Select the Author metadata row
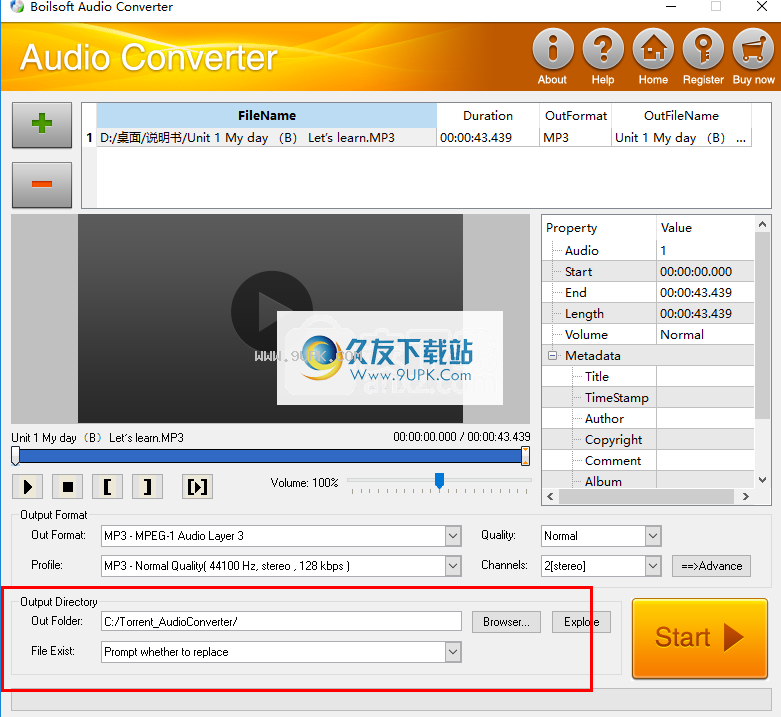781x717 pixels. point(648,419)
